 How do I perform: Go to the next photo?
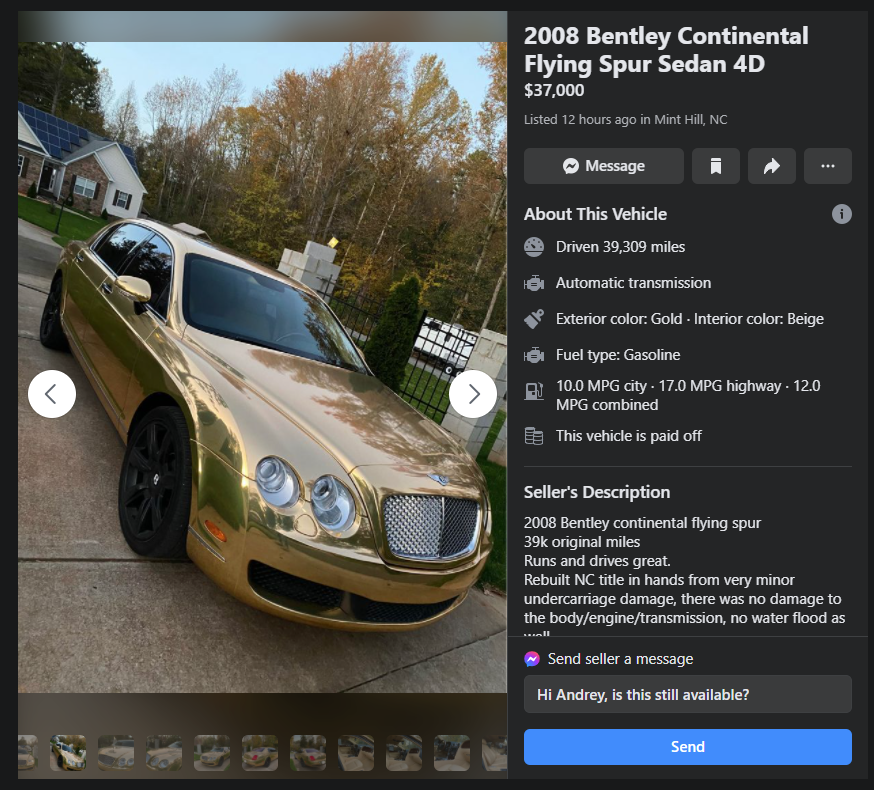473,394
